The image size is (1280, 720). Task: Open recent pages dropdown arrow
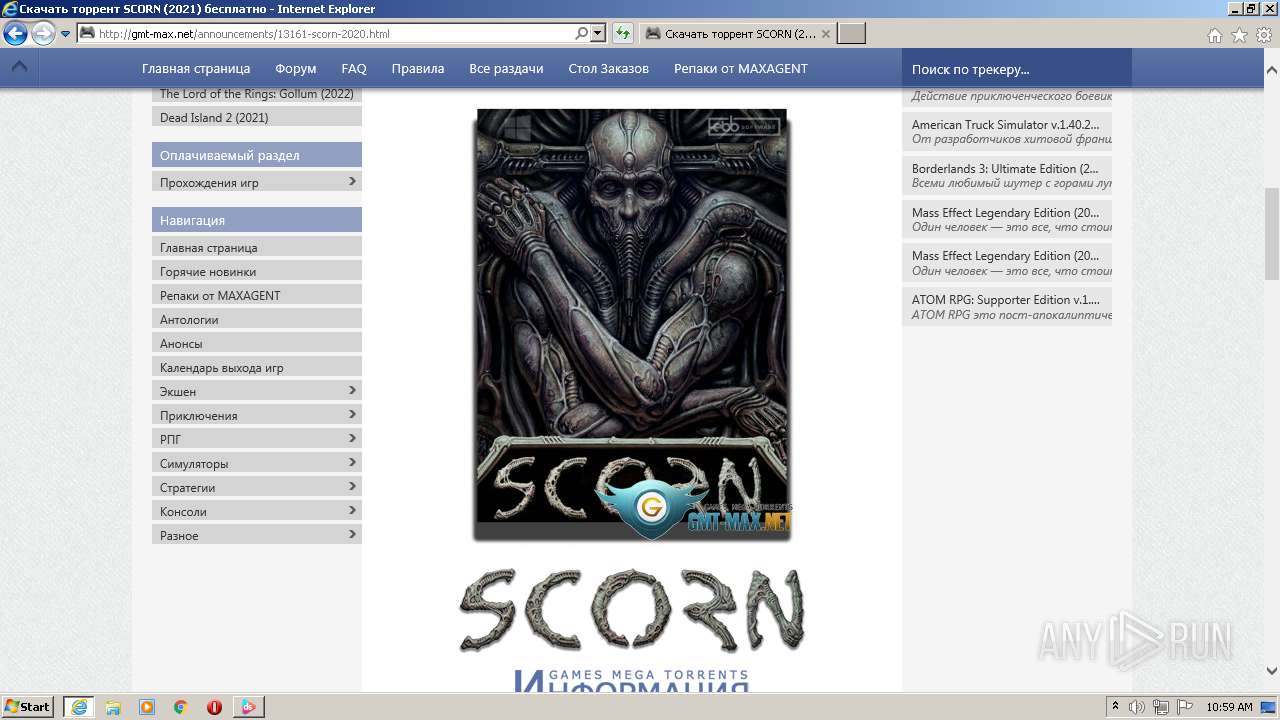tap(65, 34)
